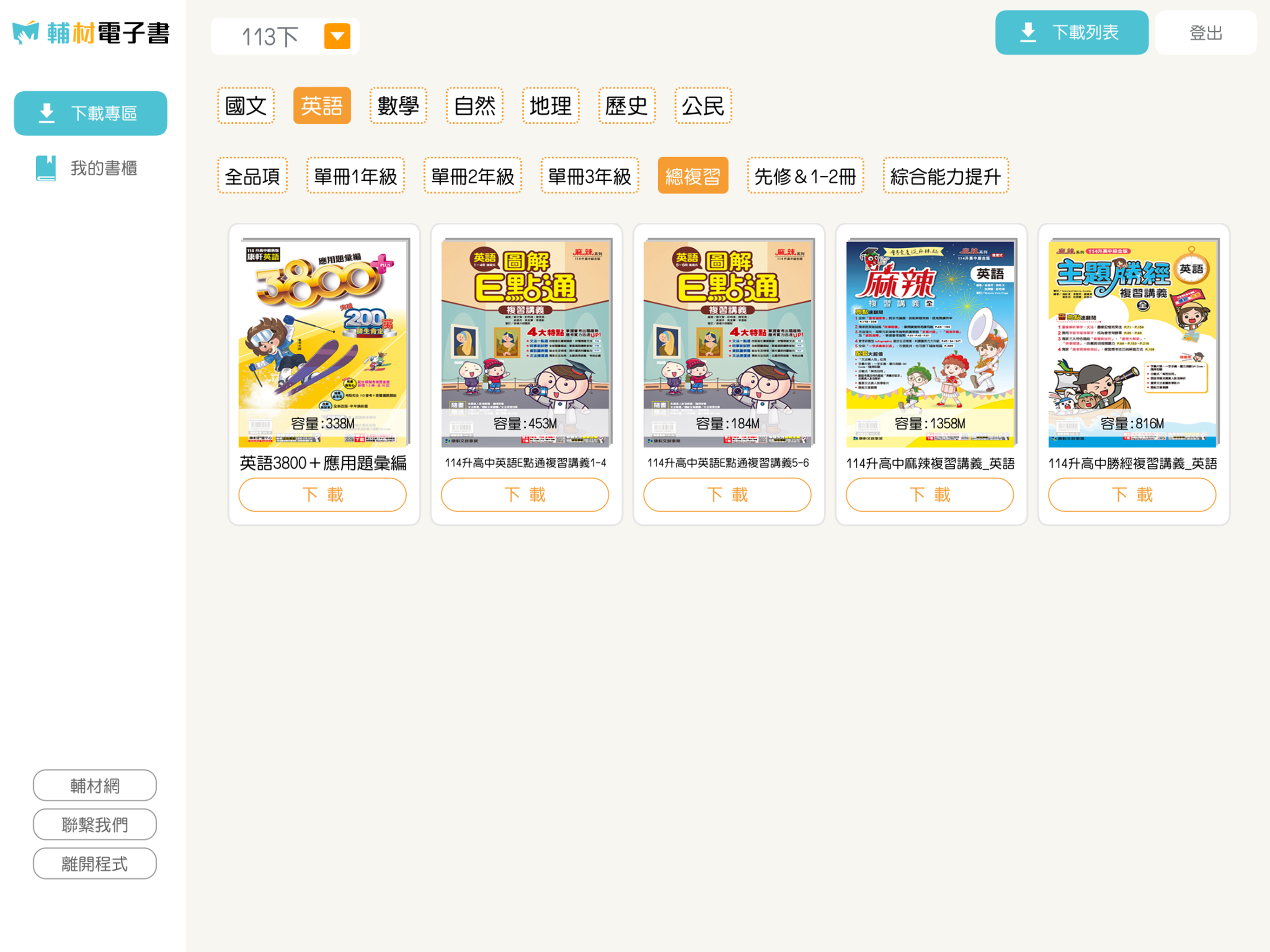This screenshot has width=1270, height=952.
Task: Select the 數學 subject tab
Action: [398, 106]
